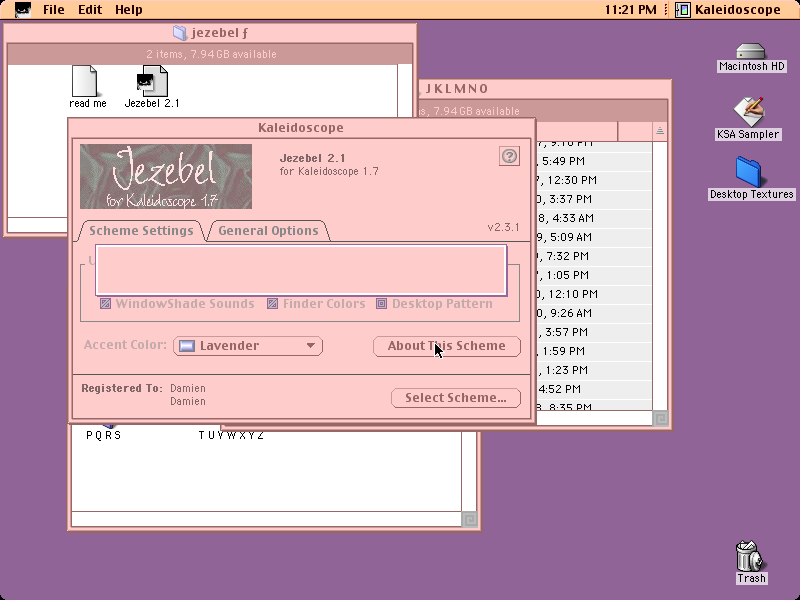
Task: Select the Trash icon
Action: [750, 556]
